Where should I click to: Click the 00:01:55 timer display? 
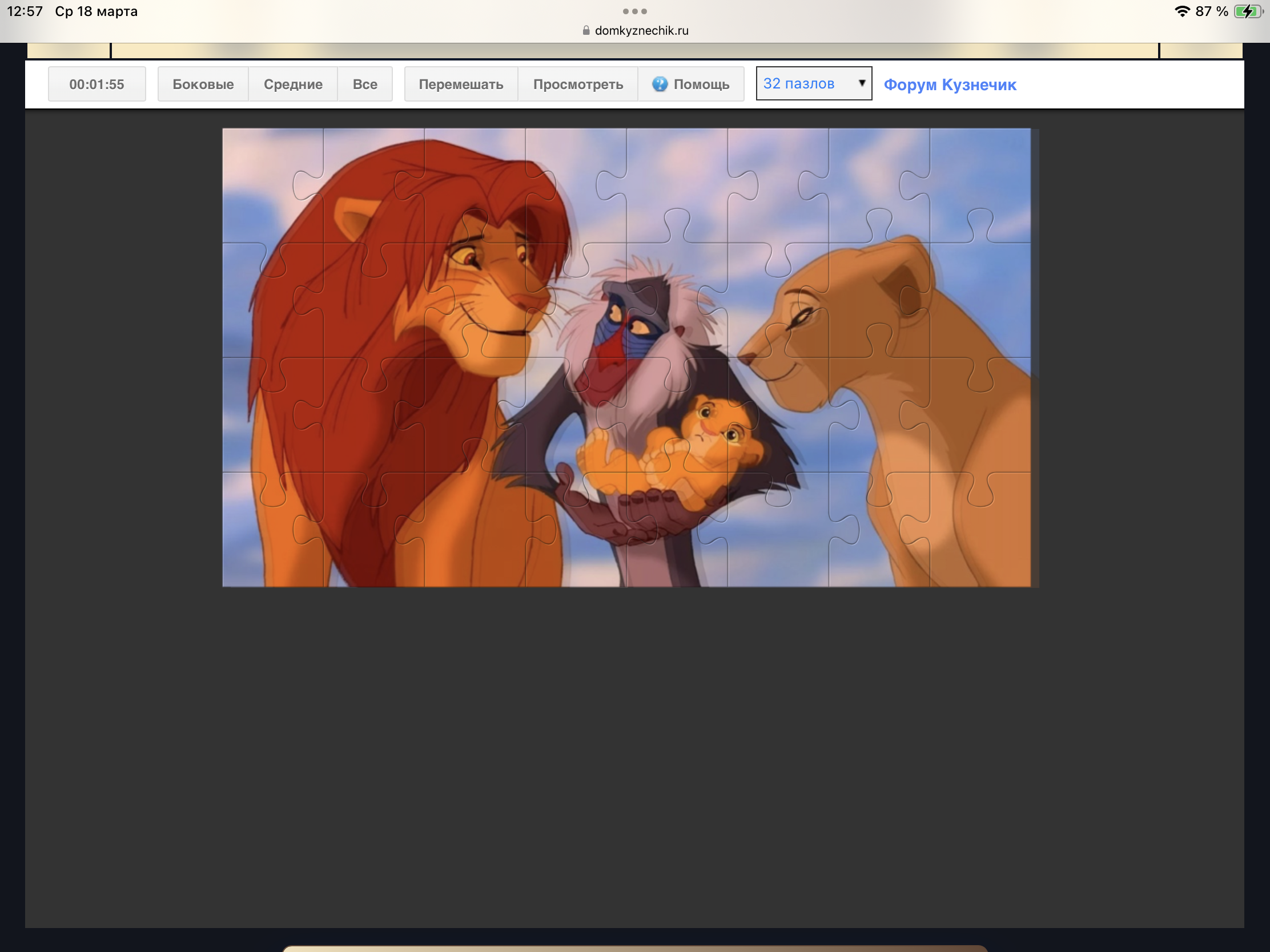tap(97, 84)
